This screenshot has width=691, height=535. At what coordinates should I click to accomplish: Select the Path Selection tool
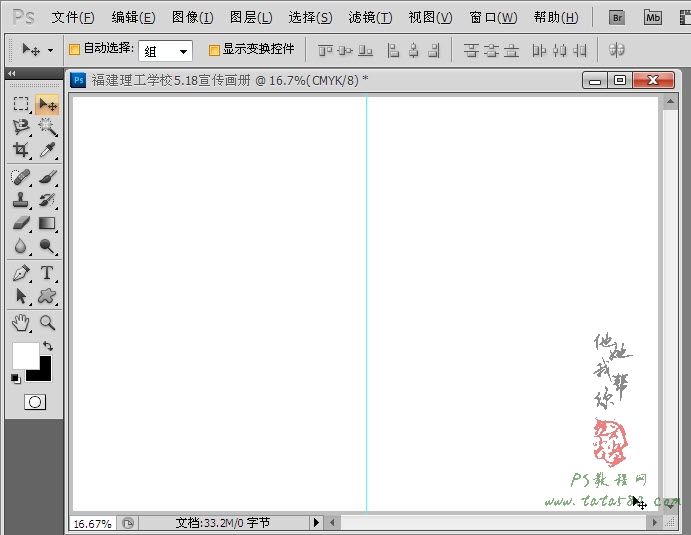[x=21, y=296]
